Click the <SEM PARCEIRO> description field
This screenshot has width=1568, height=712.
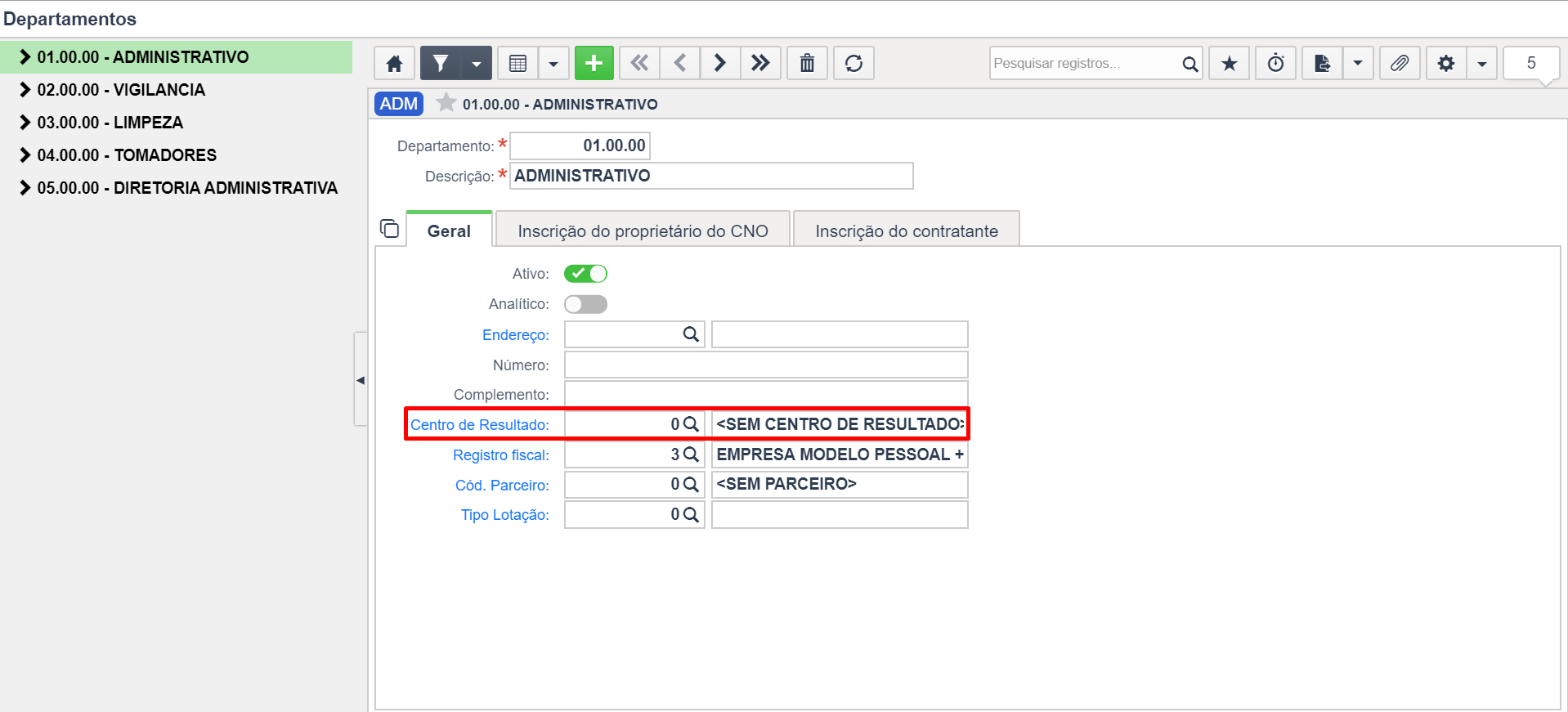tap(840, 484)
